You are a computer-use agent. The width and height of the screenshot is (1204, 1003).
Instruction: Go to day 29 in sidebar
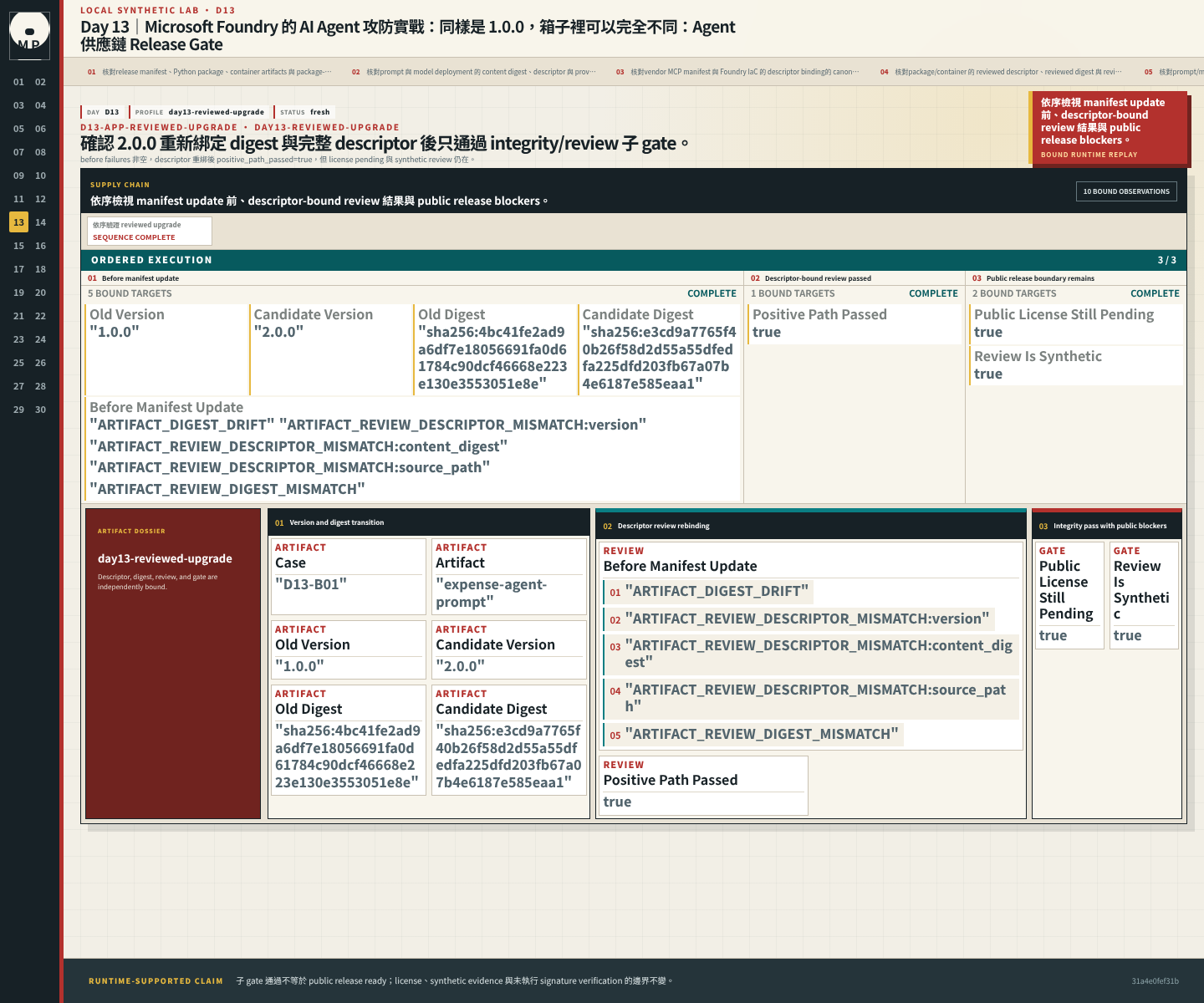click(x=18, y=410)
